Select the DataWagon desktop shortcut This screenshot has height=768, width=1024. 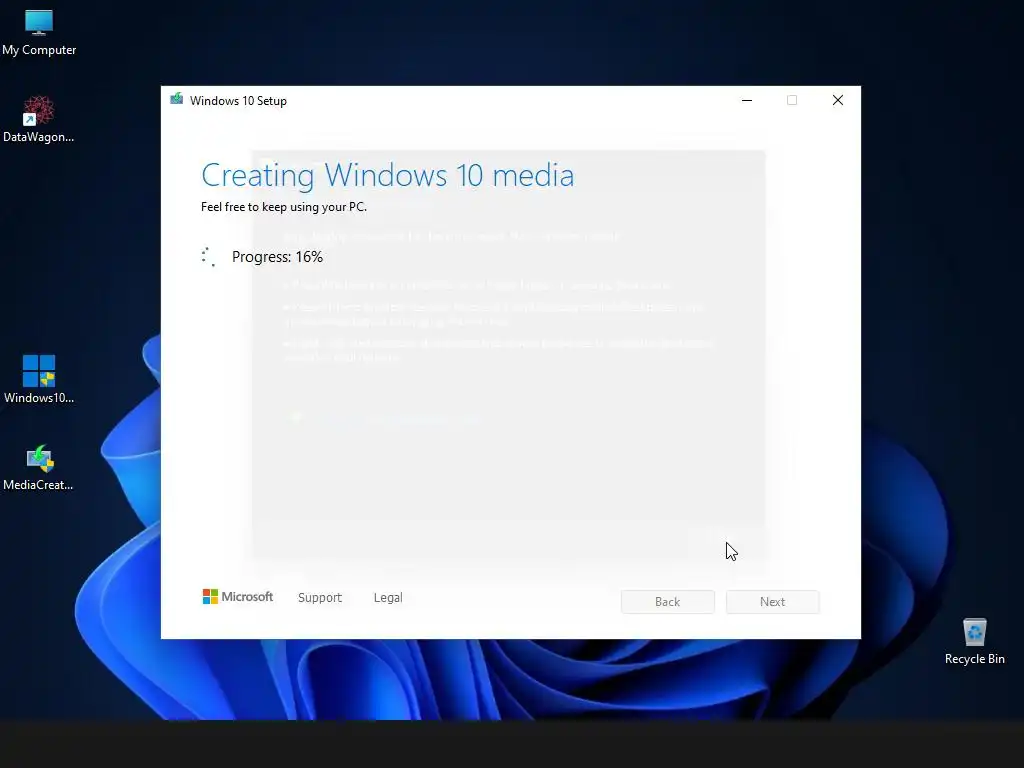(x=39, y=120)
